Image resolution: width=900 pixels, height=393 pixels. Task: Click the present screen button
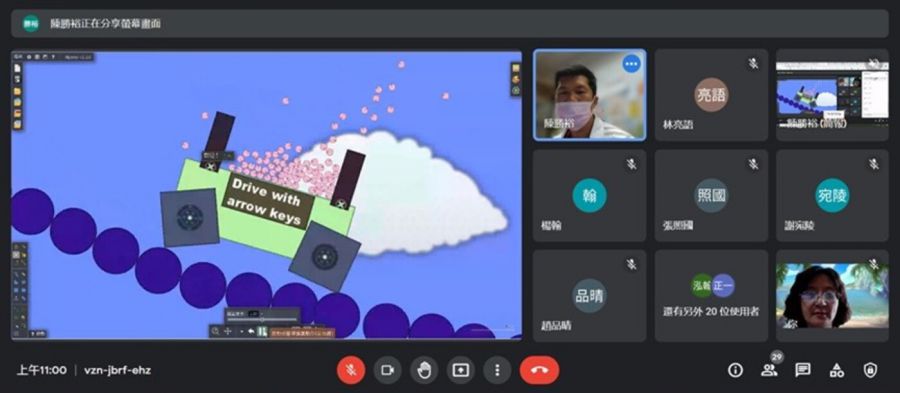[460, 370]
